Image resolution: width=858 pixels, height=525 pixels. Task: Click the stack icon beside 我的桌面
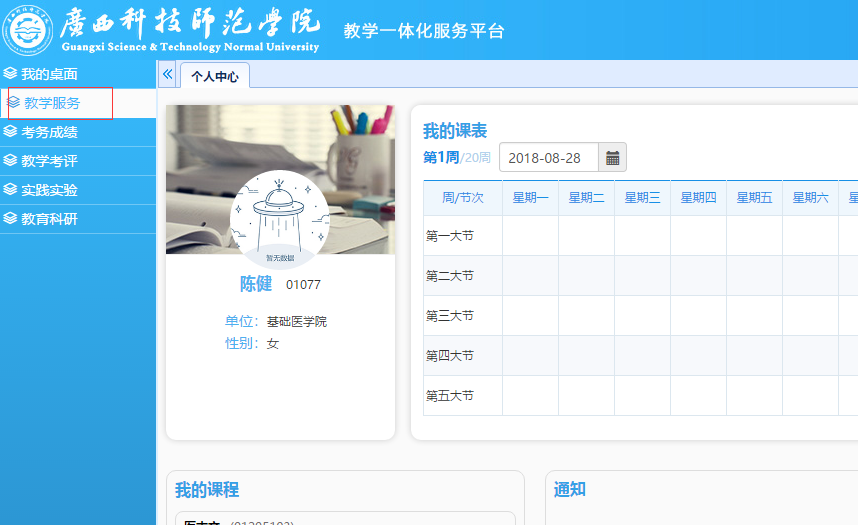point(10,74)
